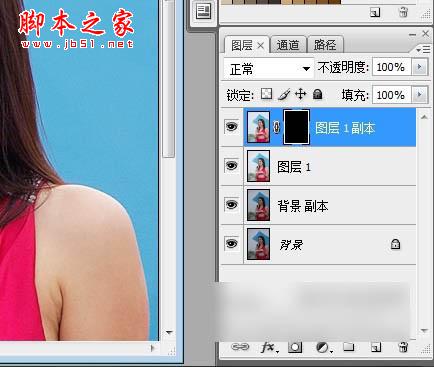
Task: Click mask link chain on 图层 1 副本
Action: click(276, 127)
